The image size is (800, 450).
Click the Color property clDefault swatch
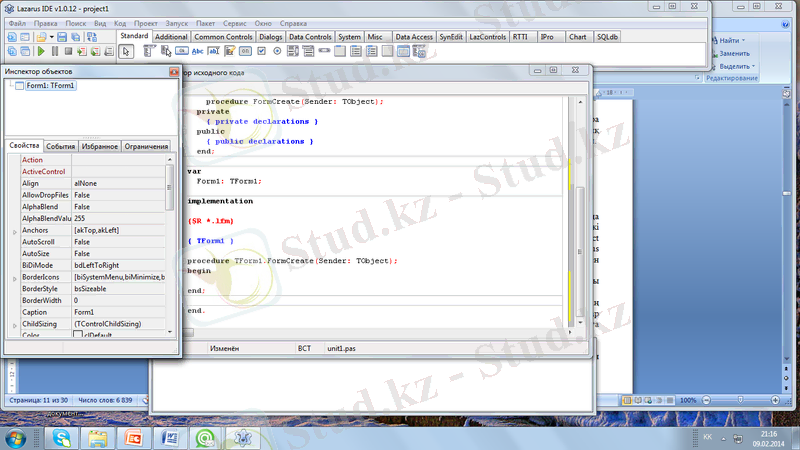tap(78, 336)
